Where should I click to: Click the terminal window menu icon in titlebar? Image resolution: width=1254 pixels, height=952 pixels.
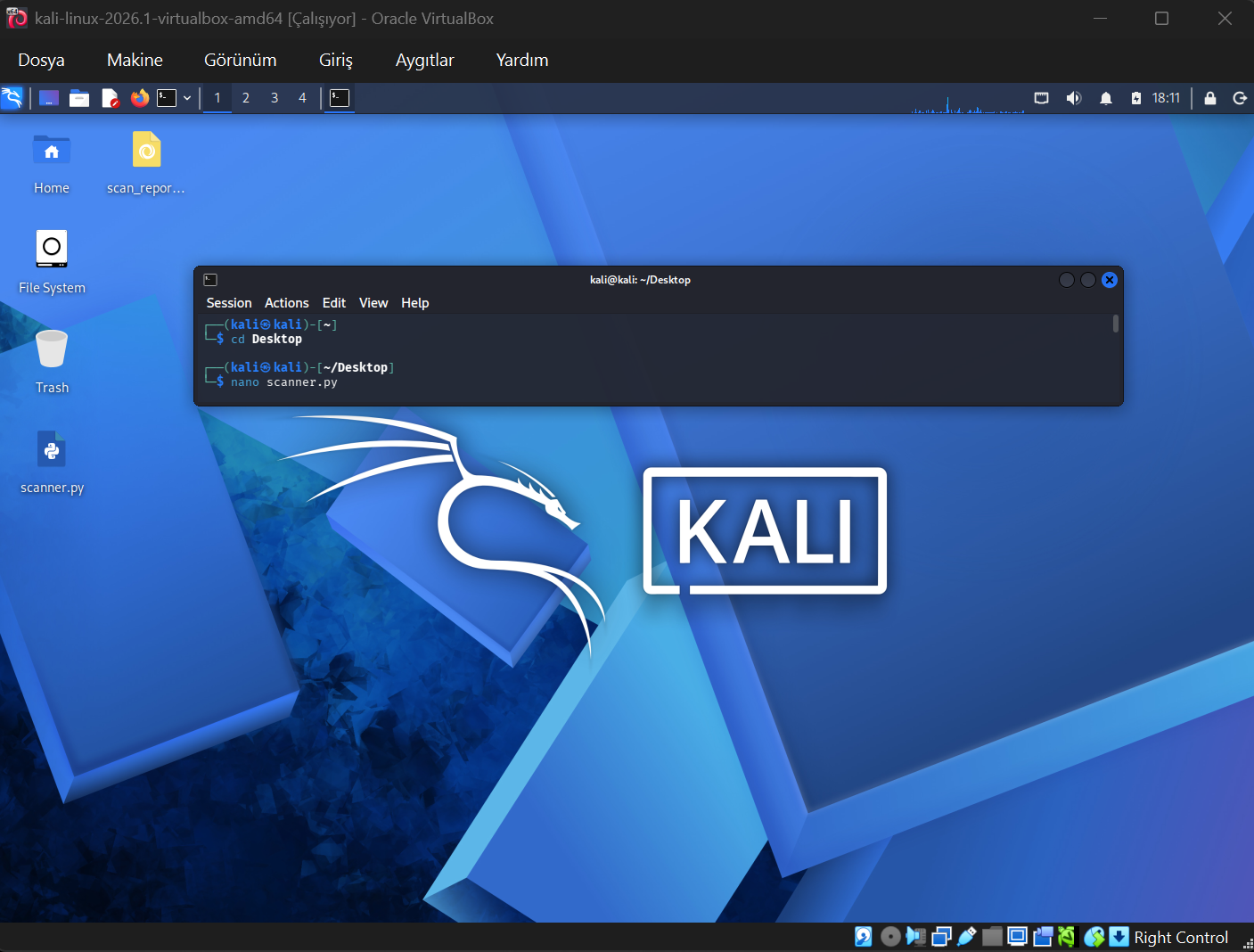click(210, 280)
